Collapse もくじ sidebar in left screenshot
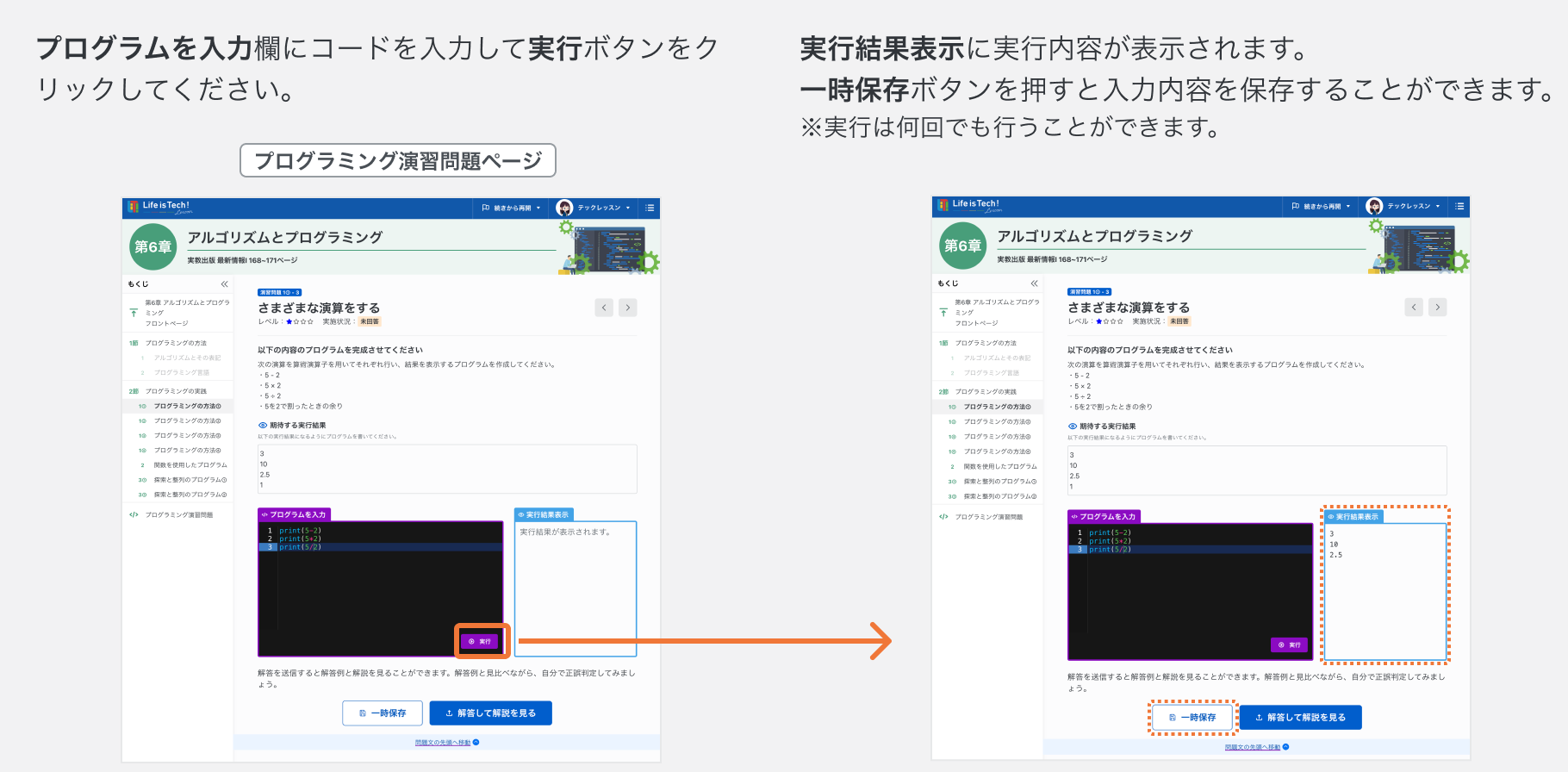The height and width of the screenshot is (772, 1568). [x=224, y=284]
